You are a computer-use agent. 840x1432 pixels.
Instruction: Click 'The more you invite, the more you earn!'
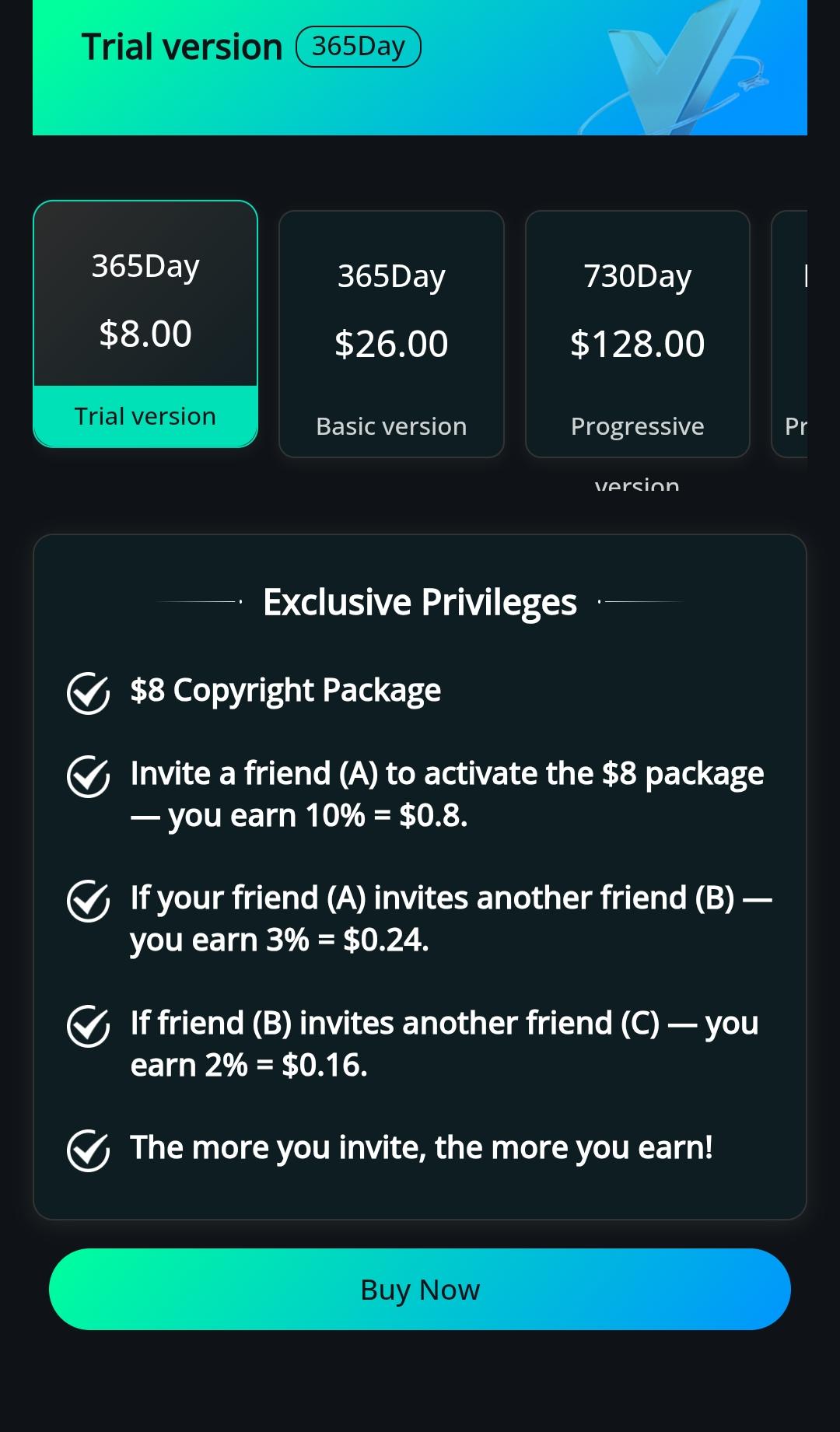click(421, 1148)
